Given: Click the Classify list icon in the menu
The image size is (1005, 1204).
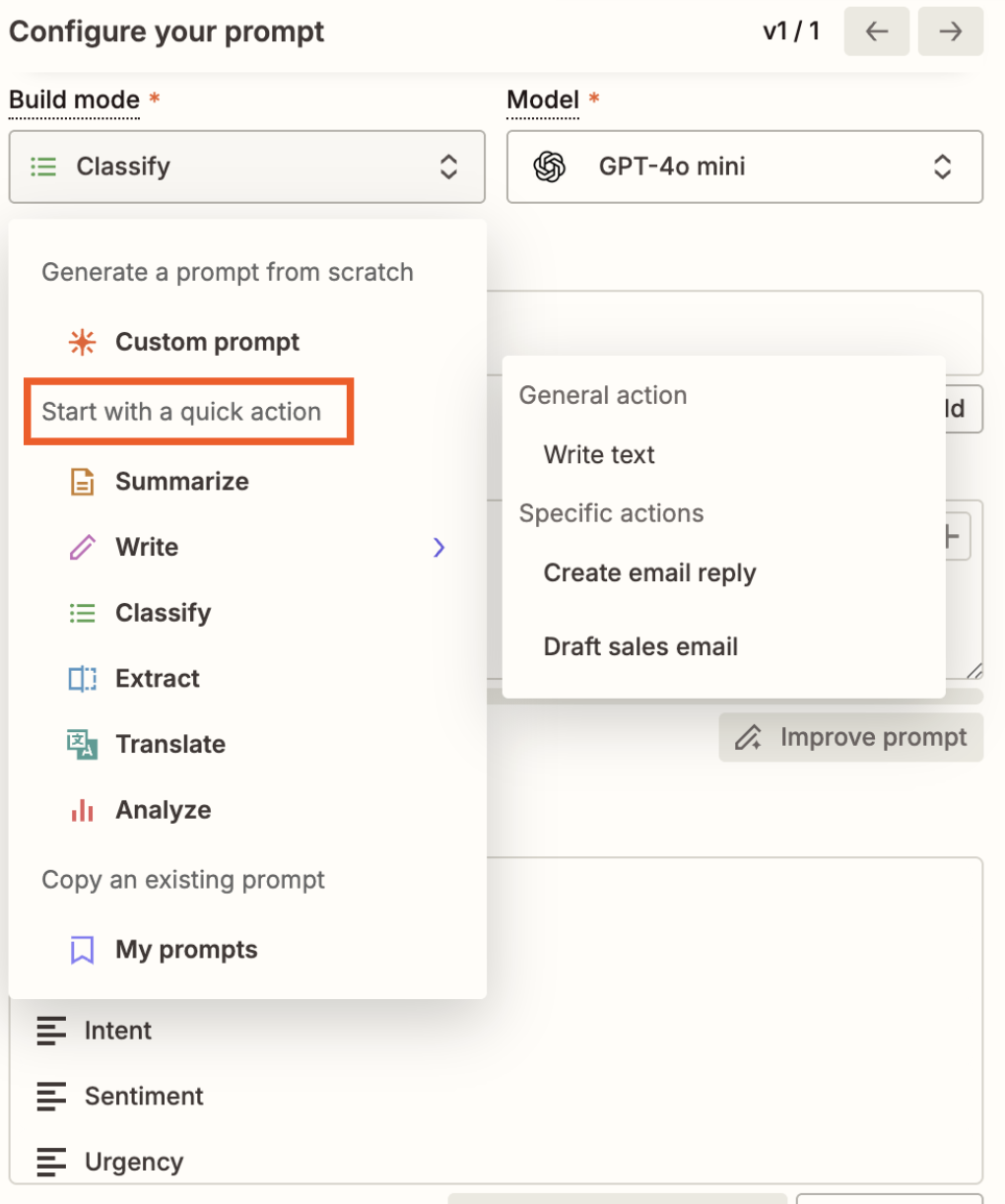Looking at the screenshot, I should [83, 612].
